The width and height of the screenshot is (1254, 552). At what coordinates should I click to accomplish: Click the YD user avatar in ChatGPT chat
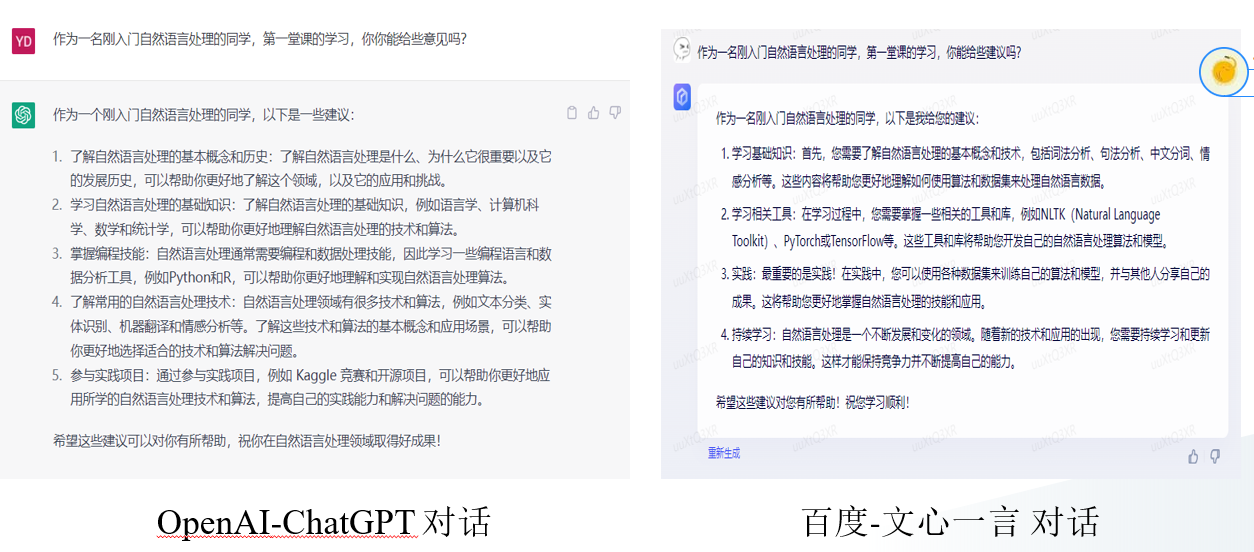pos(23,41)
